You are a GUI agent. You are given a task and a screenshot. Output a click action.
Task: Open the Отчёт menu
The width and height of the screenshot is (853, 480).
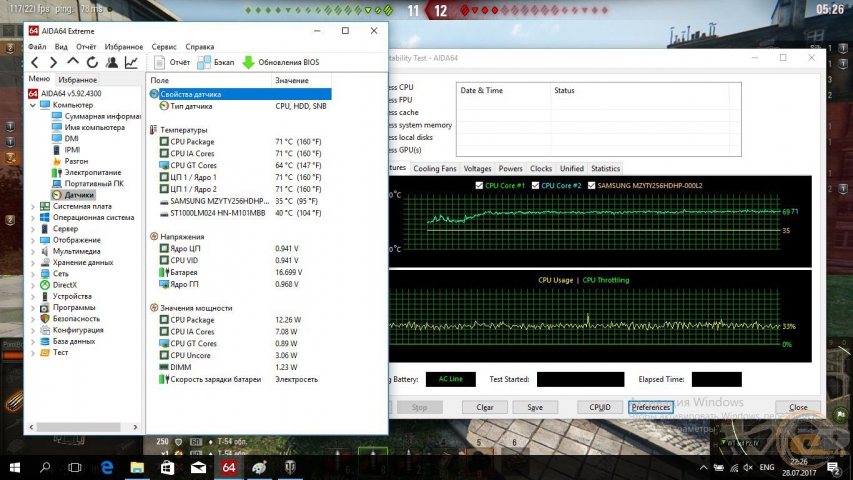pos(86,47)
